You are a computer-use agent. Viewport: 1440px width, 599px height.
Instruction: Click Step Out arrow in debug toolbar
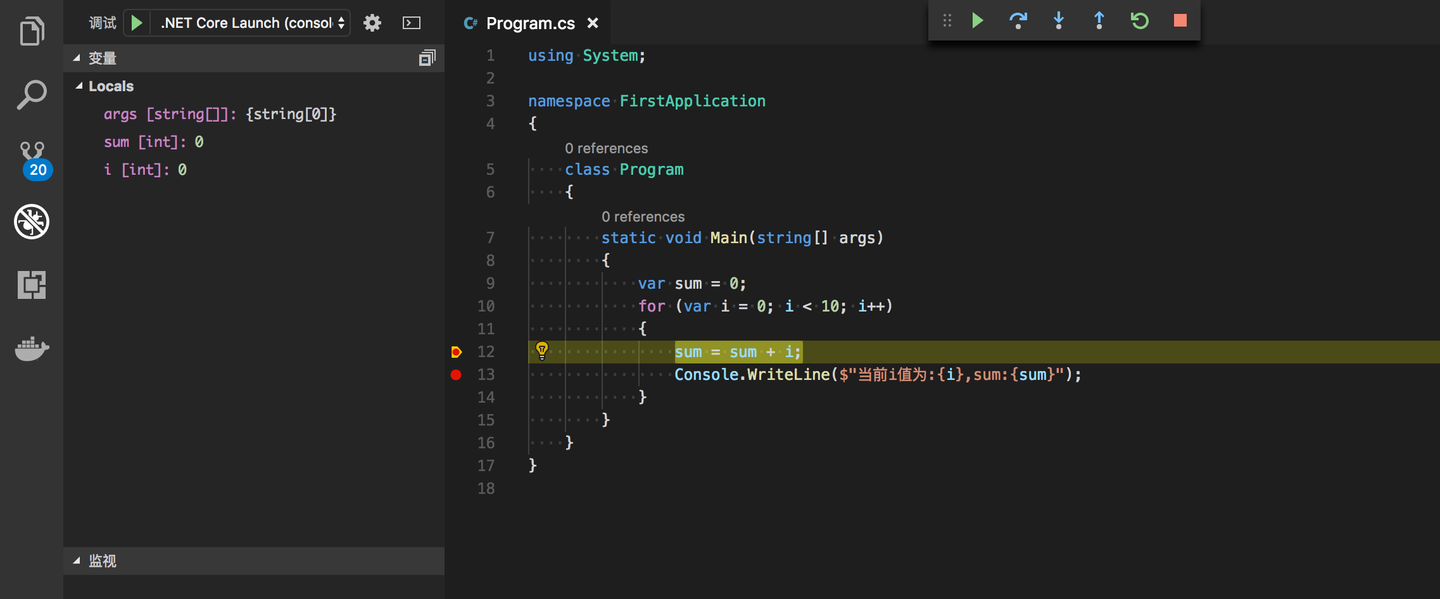click(x=1099, y=21)
